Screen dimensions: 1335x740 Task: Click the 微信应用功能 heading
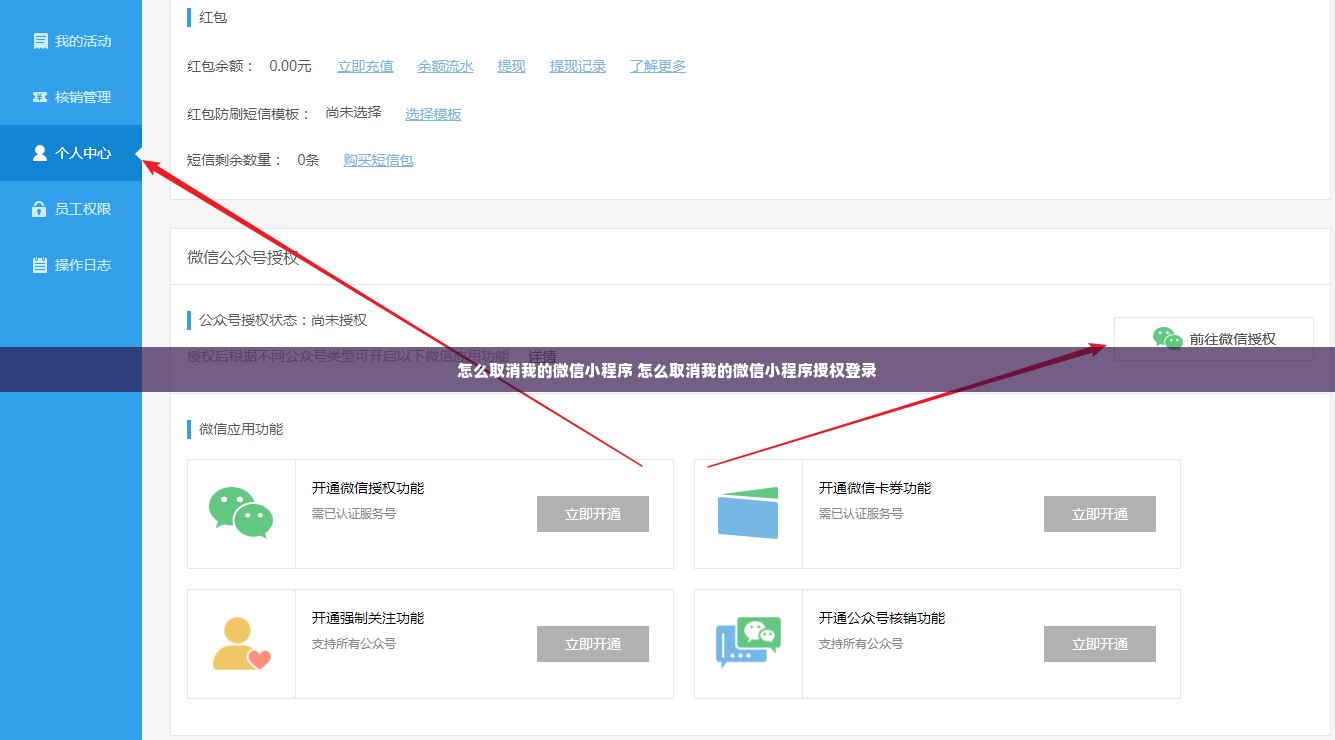coord(241,429)
